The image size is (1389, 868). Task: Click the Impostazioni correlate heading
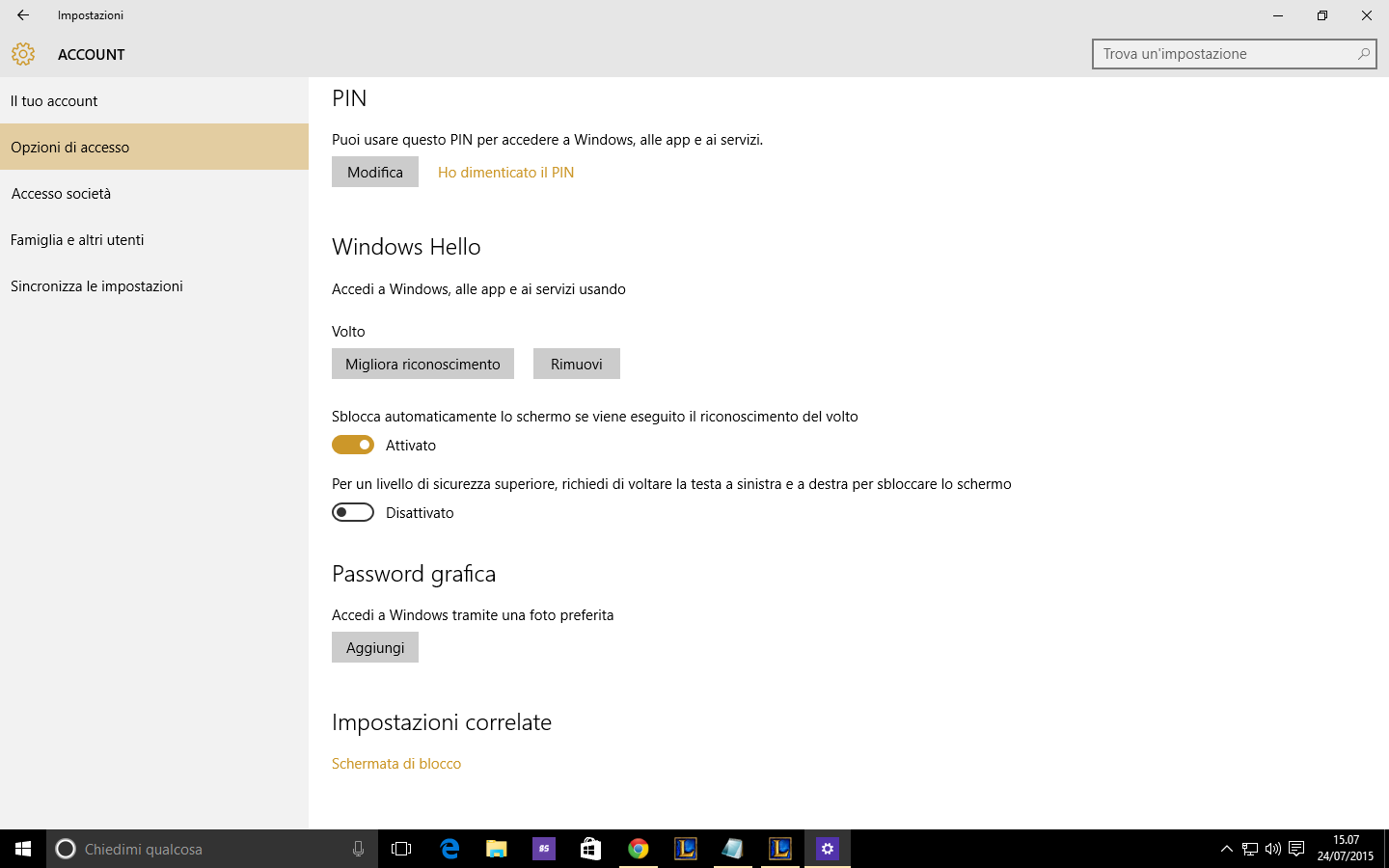(x=442, y=721)
